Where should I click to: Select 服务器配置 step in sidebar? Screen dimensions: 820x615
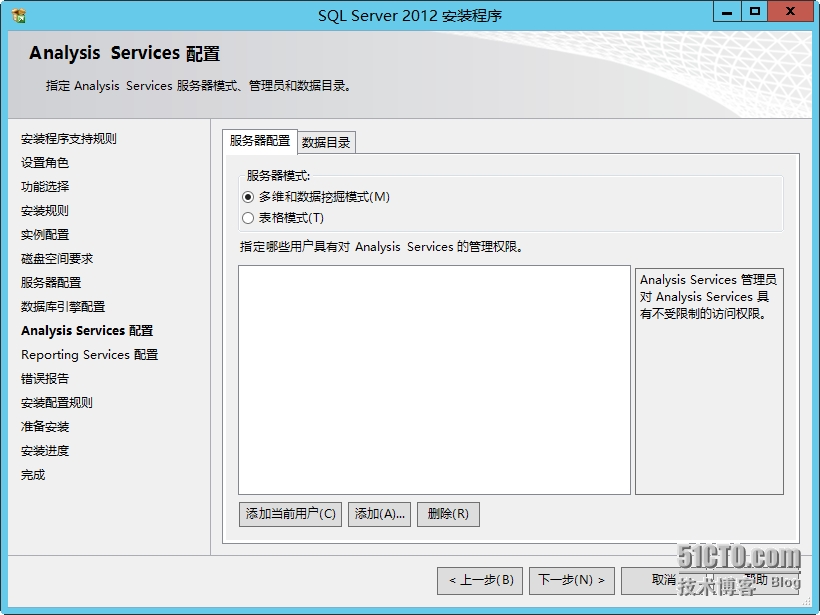pyautogui.click(x=51, y=283)
